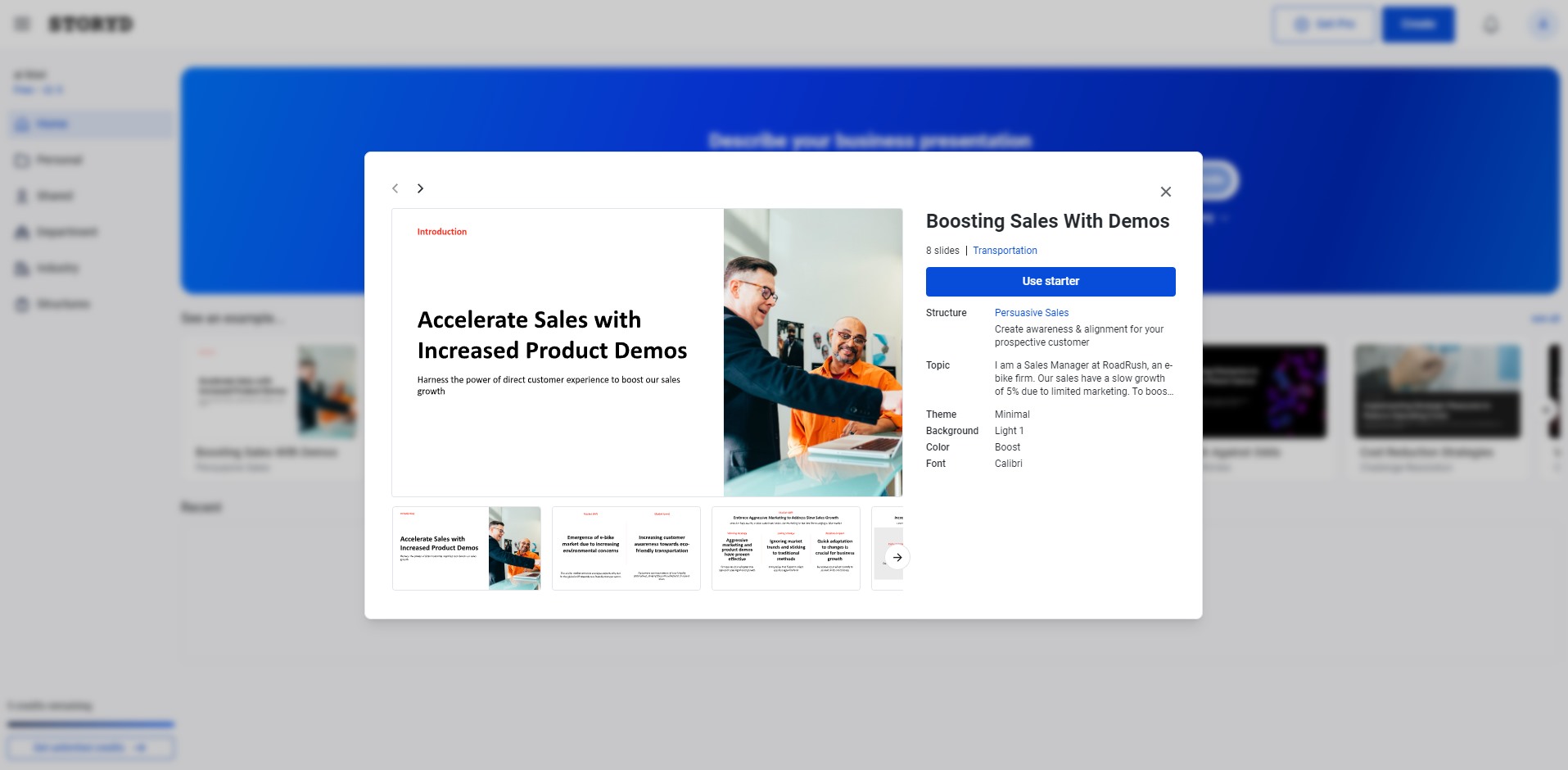The image size is (1568, 770).
Task: Open the Home item in sidebar
Action: point(90,125)
